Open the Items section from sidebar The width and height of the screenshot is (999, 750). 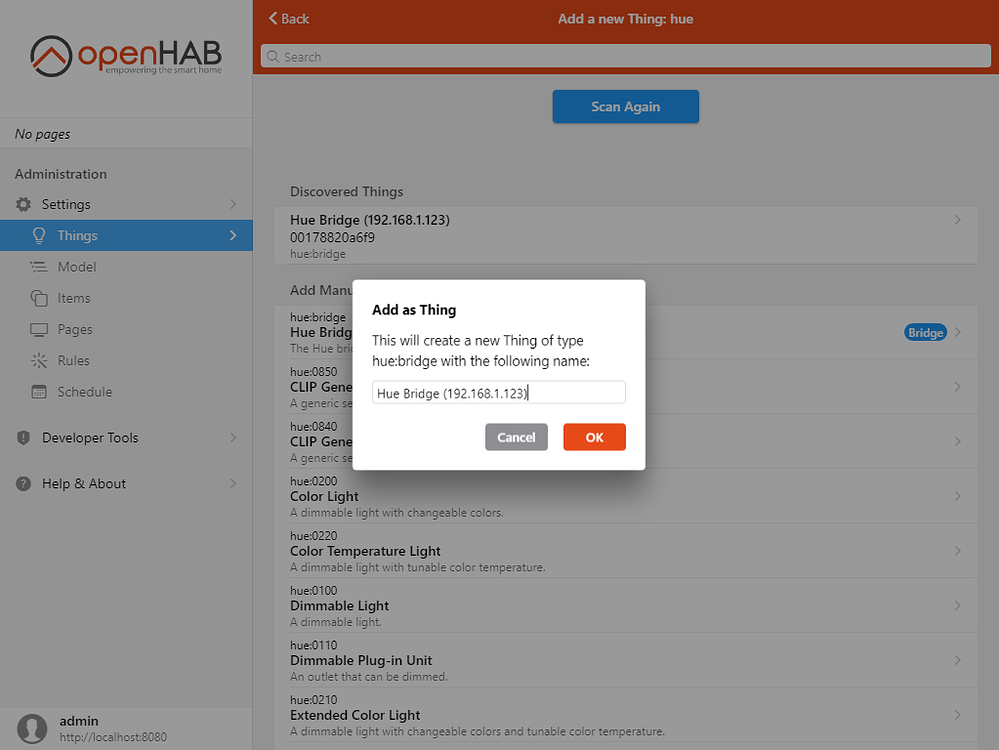click(x=76, y=298)
